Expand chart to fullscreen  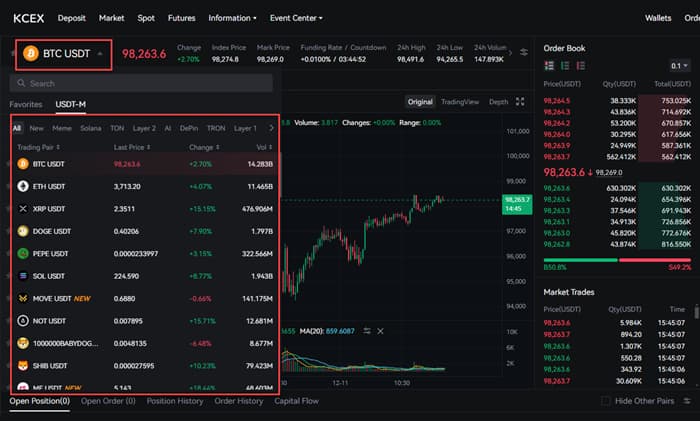[x=520, y=102]
